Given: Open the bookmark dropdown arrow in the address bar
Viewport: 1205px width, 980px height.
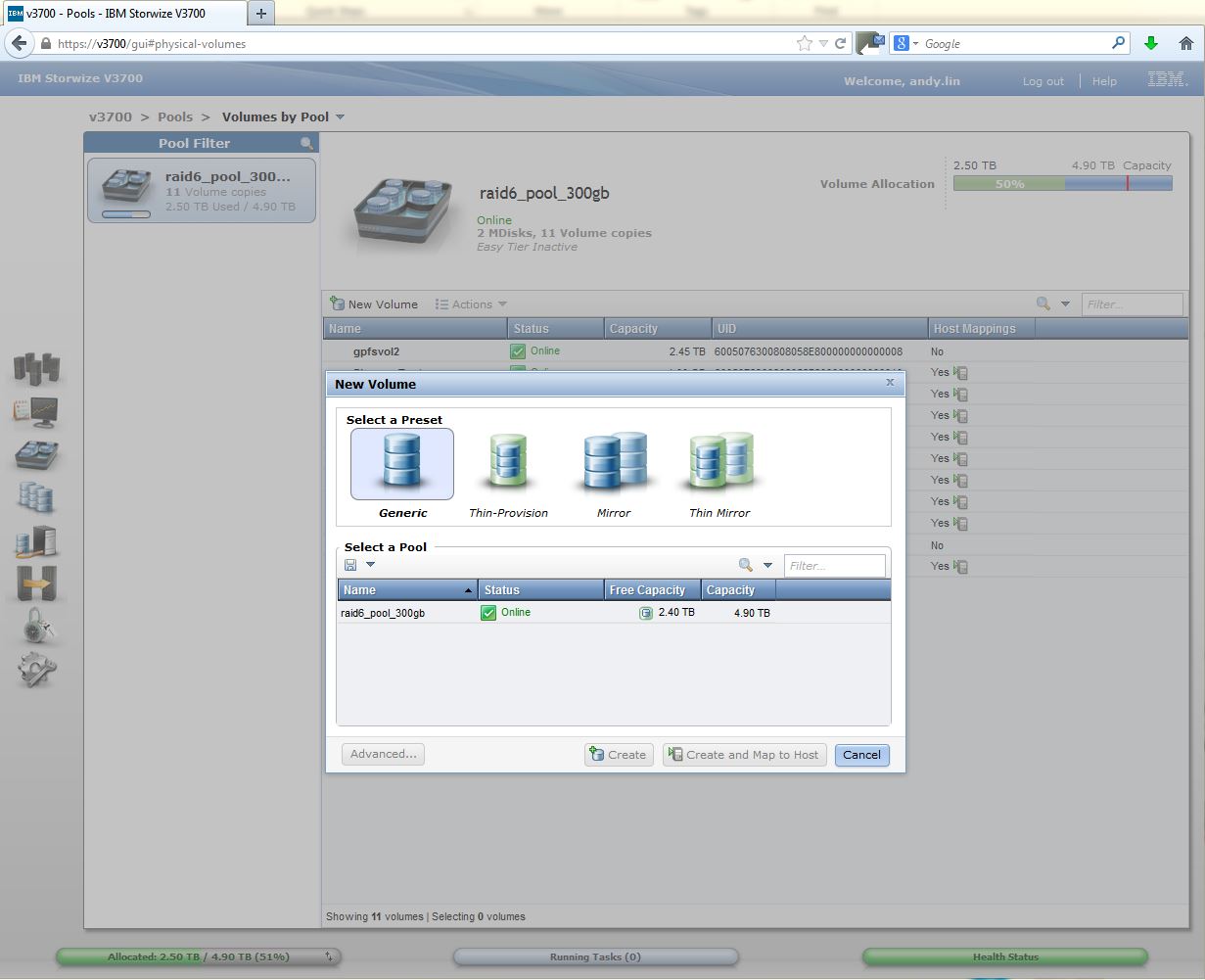Looking at the screenshot, I should pos(823,43).
